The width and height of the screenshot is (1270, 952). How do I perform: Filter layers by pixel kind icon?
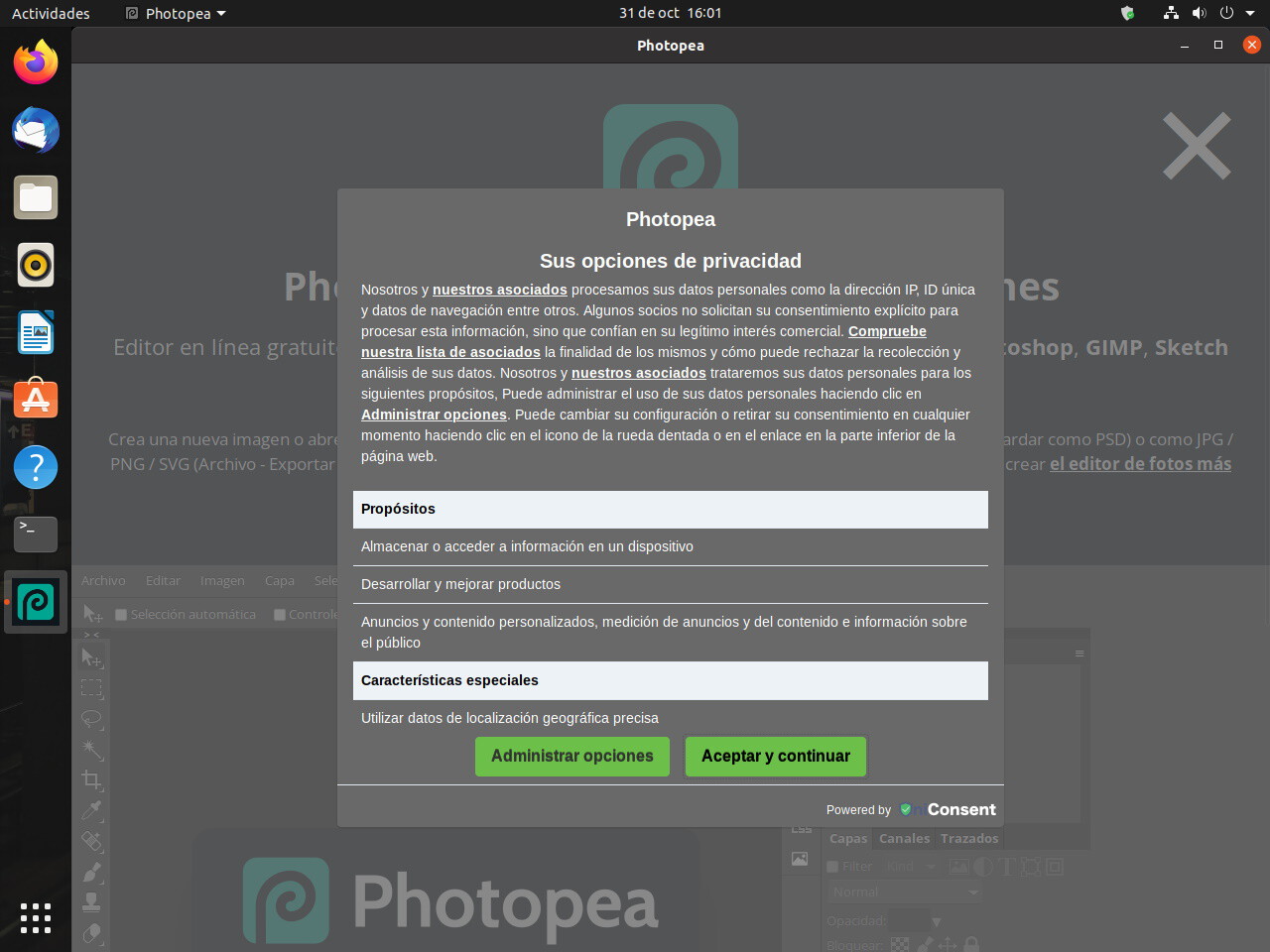(958, 866)
